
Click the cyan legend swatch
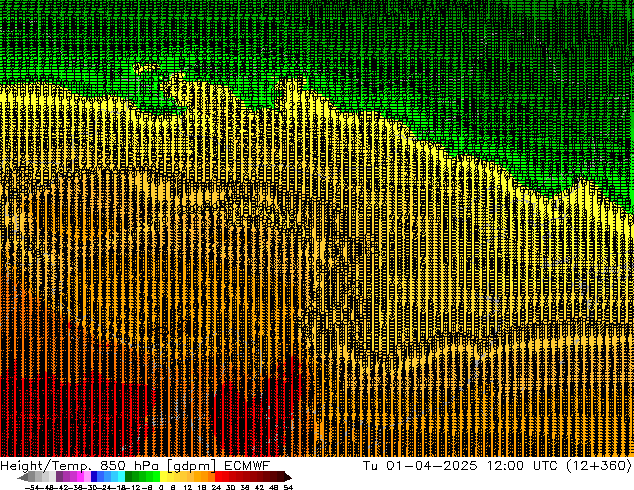coord(121,476)
